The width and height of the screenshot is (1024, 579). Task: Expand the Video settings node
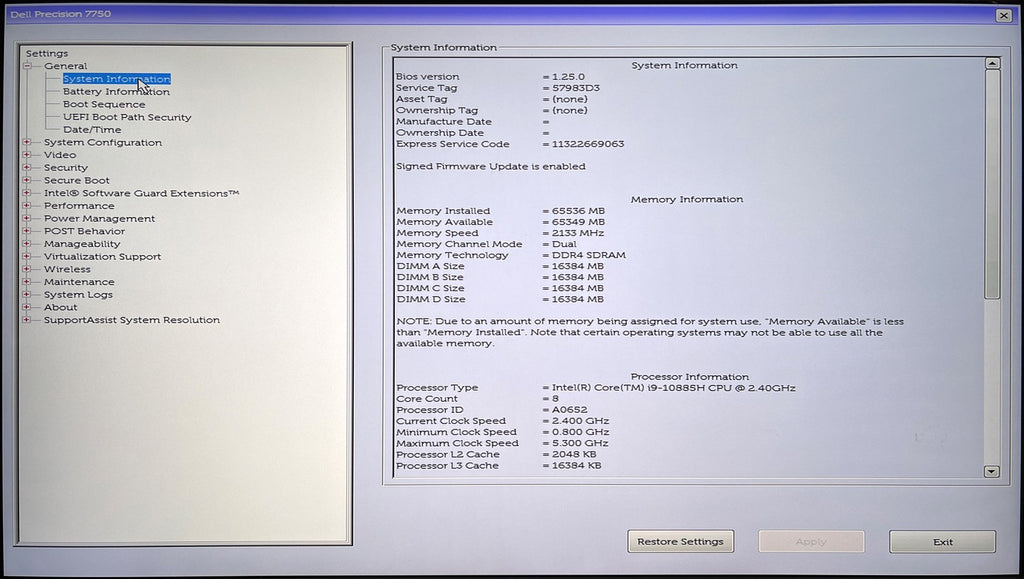pos(27,155)
